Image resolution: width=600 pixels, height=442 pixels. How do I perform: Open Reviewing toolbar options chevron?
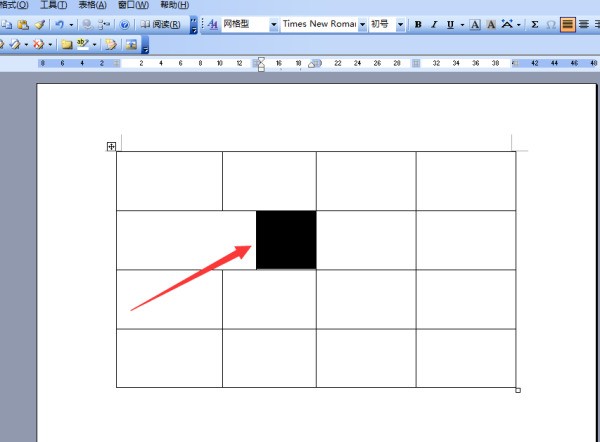pyautogui.click(x=145, y=45)
